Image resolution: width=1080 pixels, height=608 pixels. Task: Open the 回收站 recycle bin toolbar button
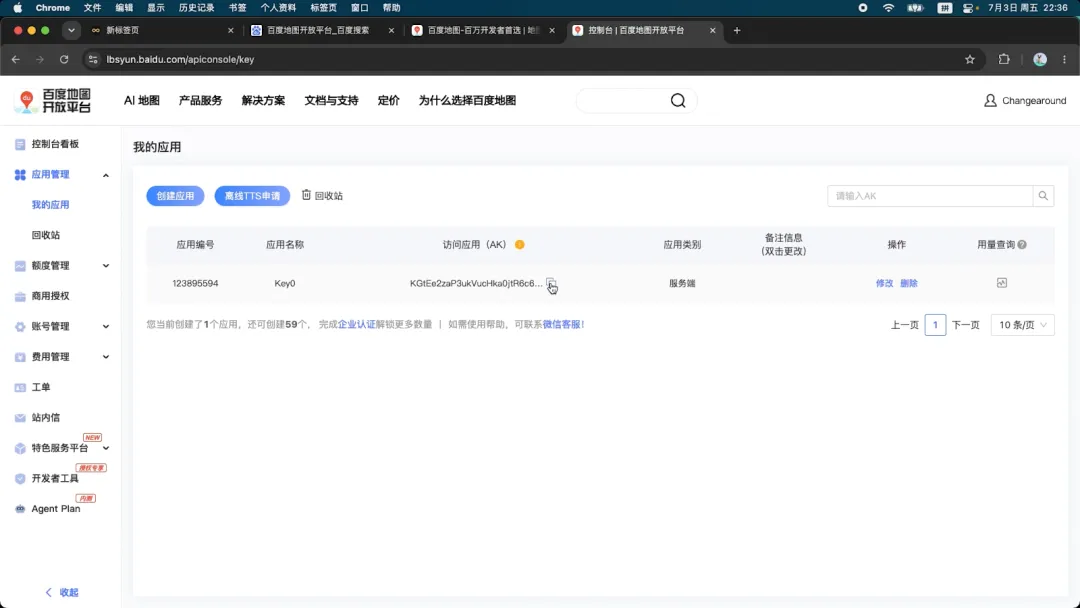click(322, 196)
